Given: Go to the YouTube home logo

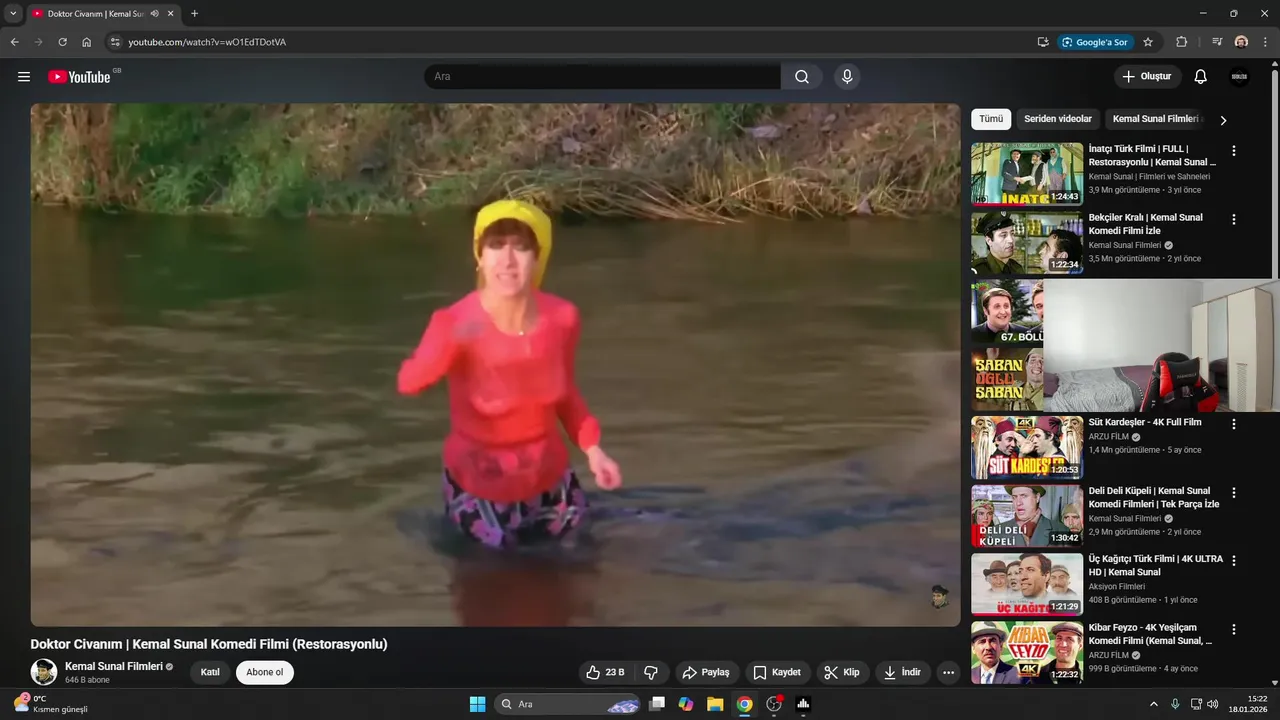Looking at the screenshot, I should [x=79, y=77].
